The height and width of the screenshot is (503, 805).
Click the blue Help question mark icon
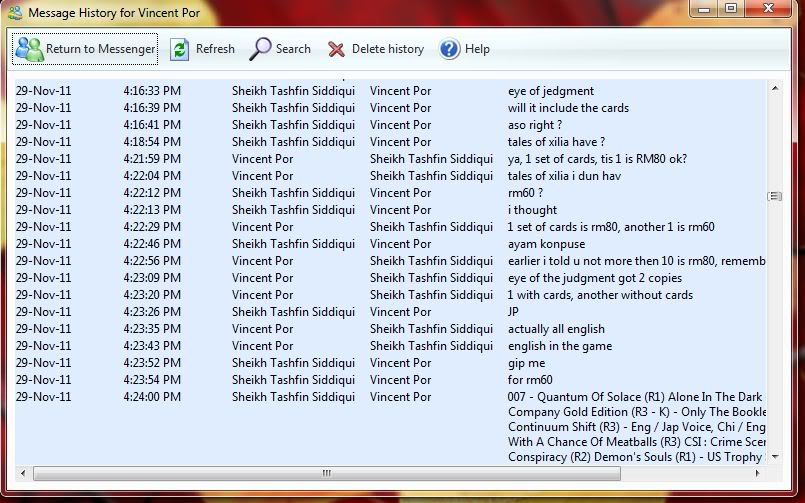(450, 49)
